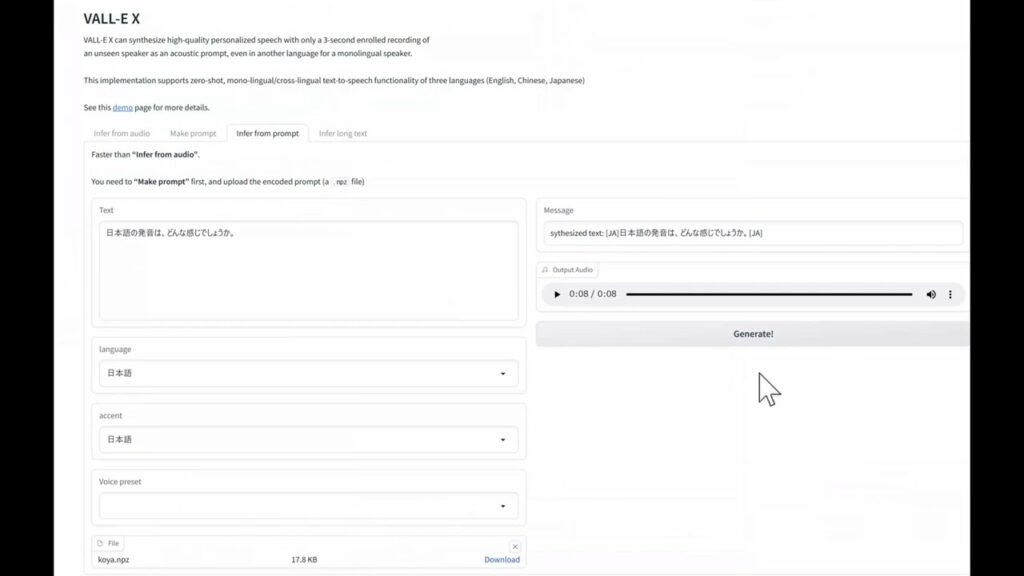Focus the Japanese Text input box

[x=308, y=270]
